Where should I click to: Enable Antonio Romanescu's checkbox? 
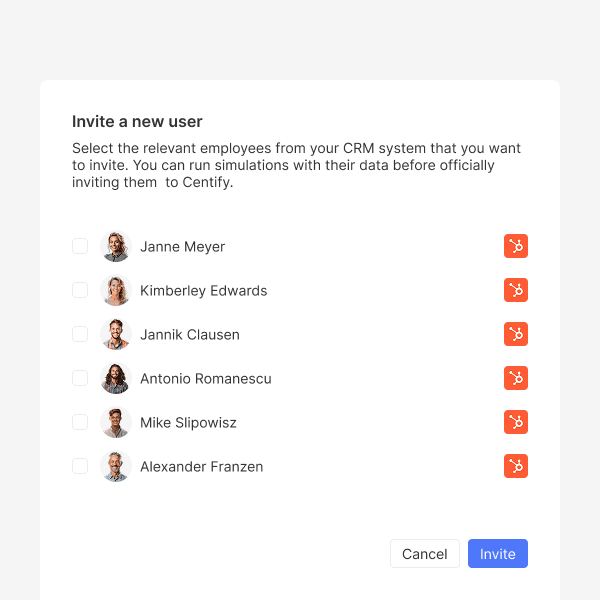pyautogui.click(x=80, y=378)
